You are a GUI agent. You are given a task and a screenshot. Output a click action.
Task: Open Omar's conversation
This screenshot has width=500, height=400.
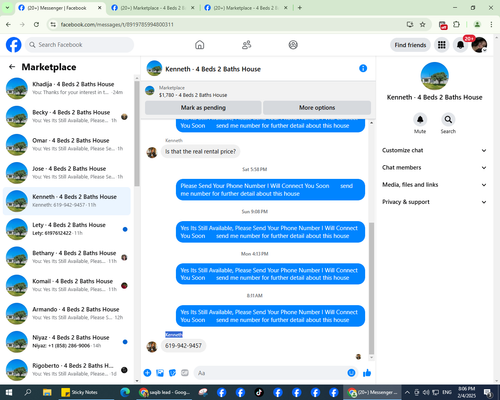[x=67, y=145]
